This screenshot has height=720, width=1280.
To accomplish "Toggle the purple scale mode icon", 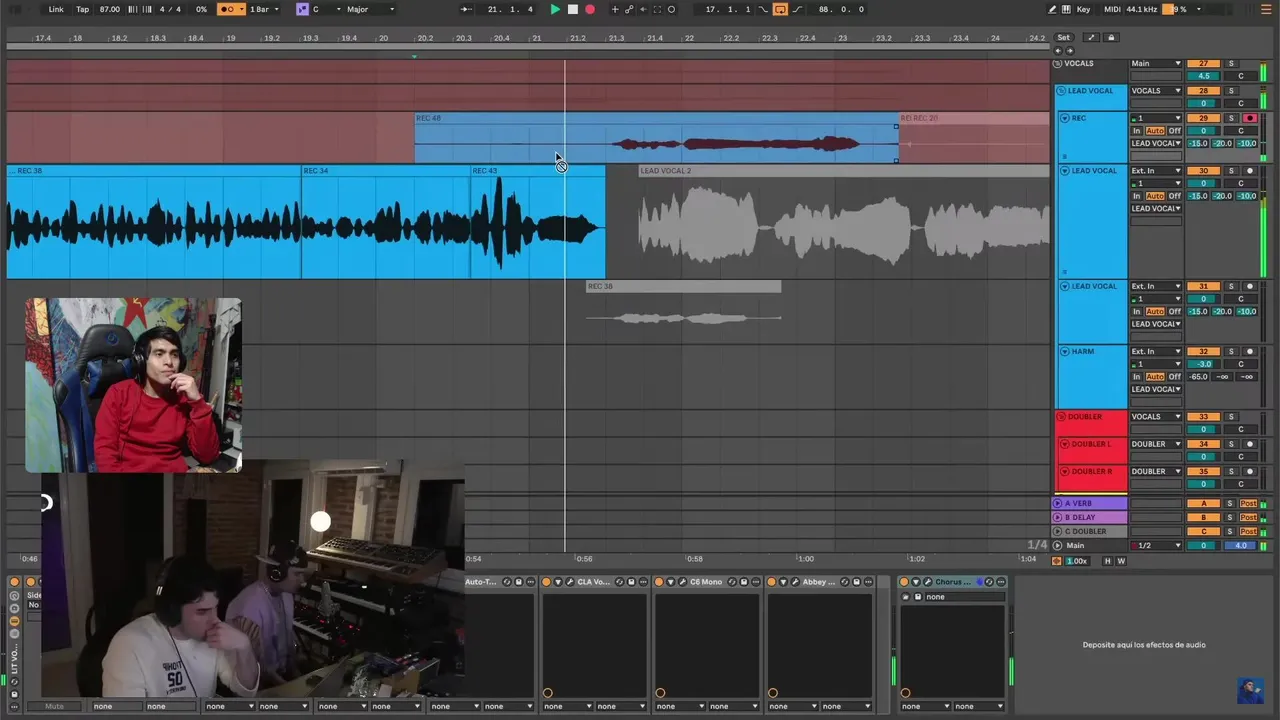I will click(x=302, y=9).
